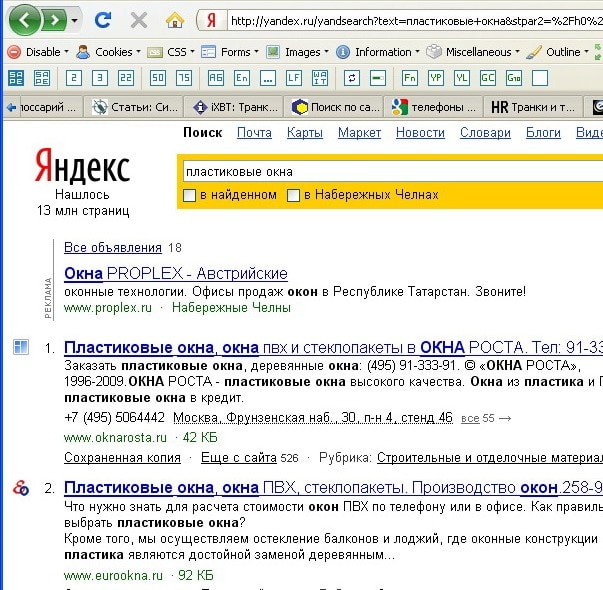
Task: Click the 'Сохраненная копия' link
Action: pos(122,457)
